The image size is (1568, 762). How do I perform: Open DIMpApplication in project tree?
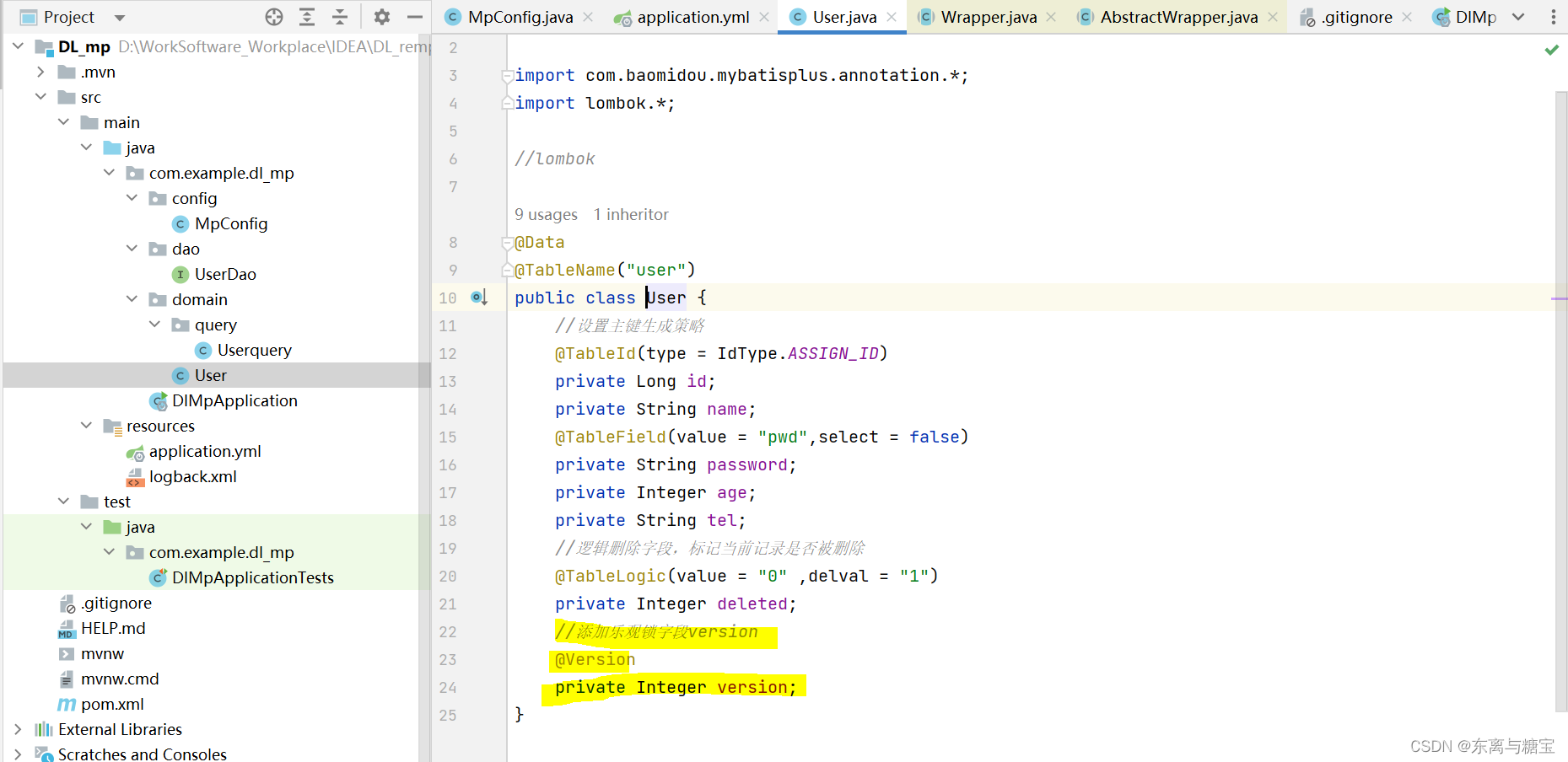pyautogui.click(x=234, y=400)
